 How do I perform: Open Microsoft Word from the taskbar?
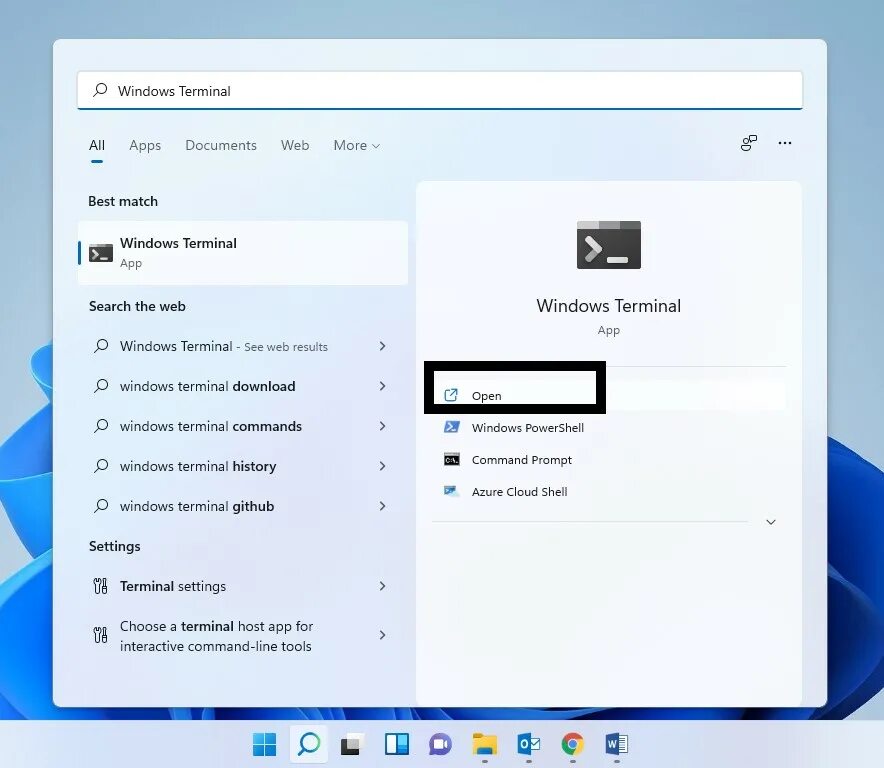tap(617, 744)
